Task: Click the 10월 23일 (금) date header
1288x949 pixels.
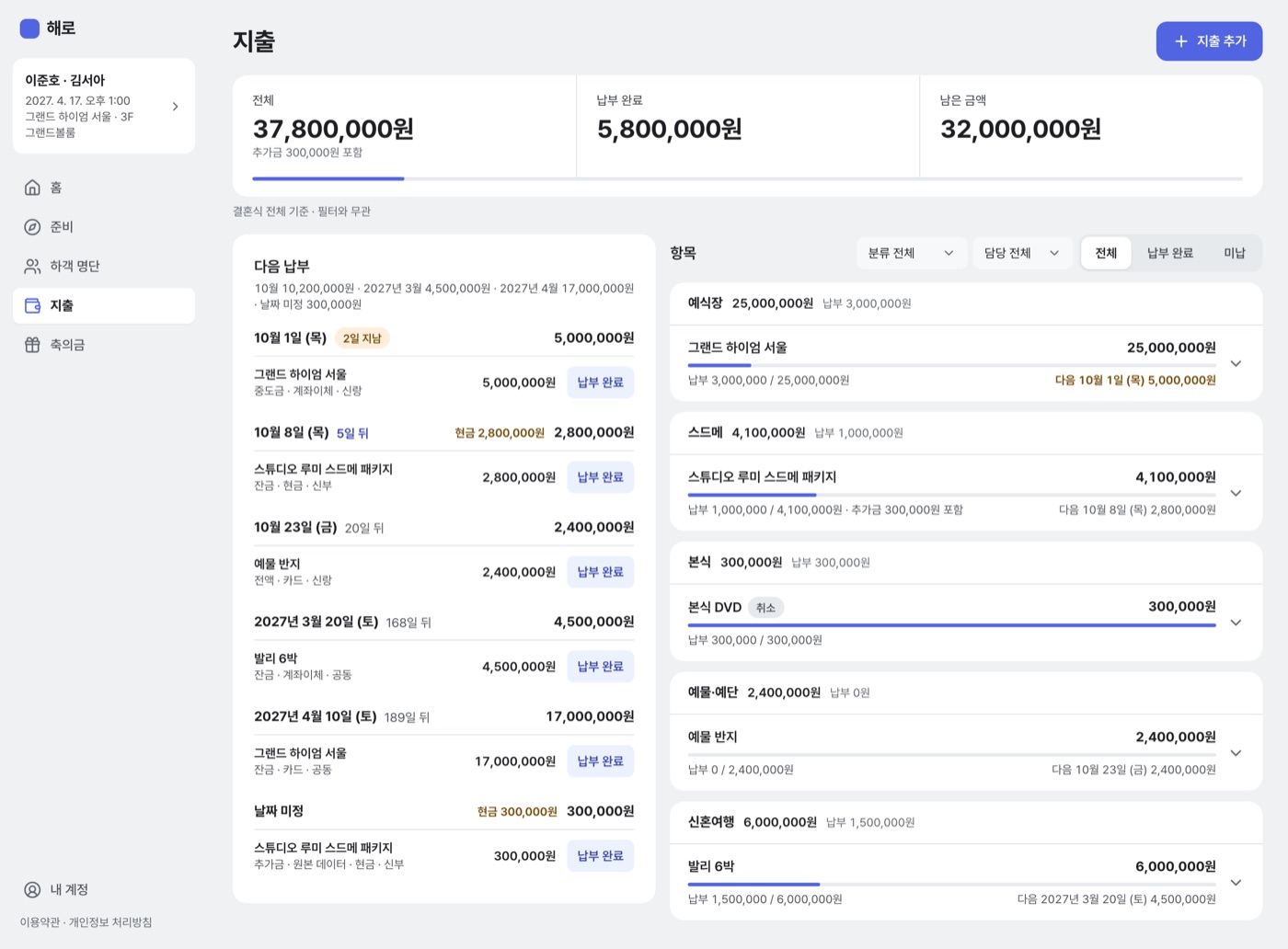Action: click(295, 528)
